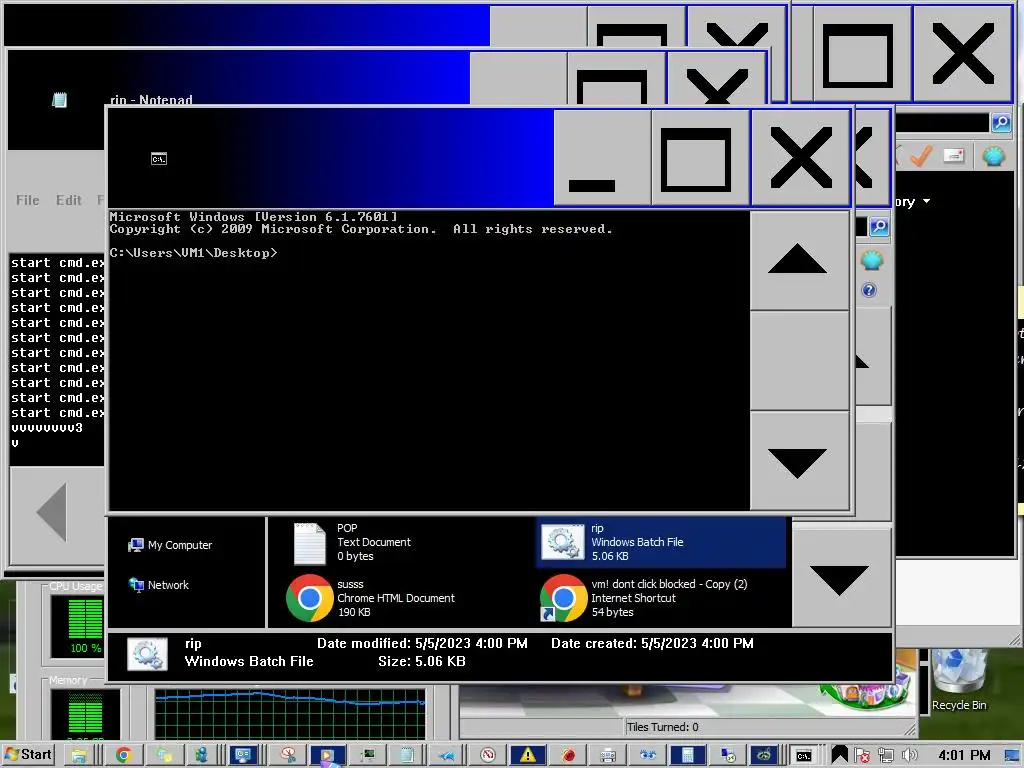1024x768 pixels.
Task: Click the red ball icon in the taskbar
Action: coord(569,756)
